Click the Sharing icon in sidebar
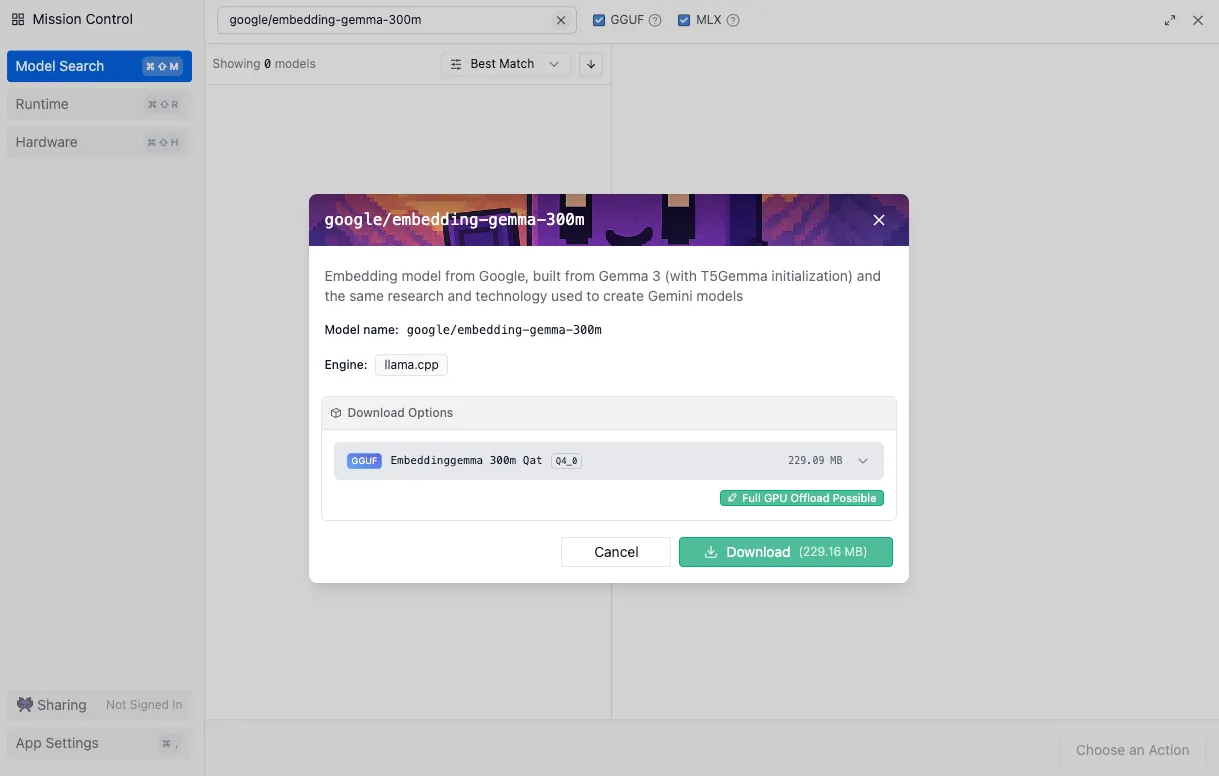Screen dimensions: 1219x776 (x=25, y=705)
